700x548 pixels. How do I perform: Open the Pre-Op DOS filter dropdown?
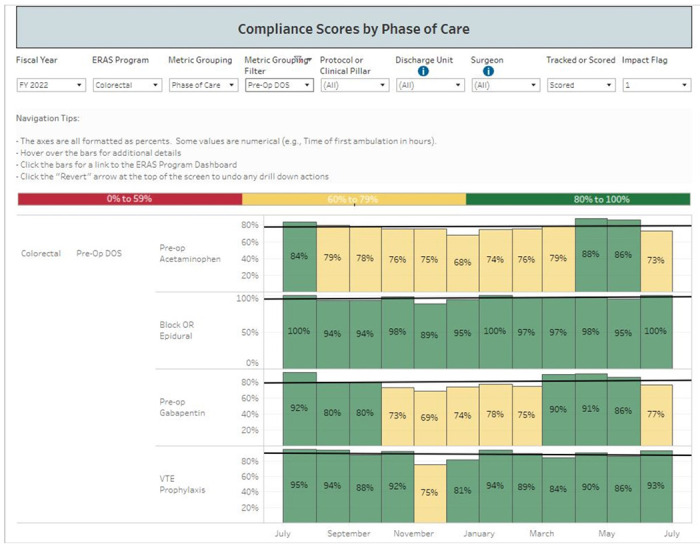coord(278,86)
